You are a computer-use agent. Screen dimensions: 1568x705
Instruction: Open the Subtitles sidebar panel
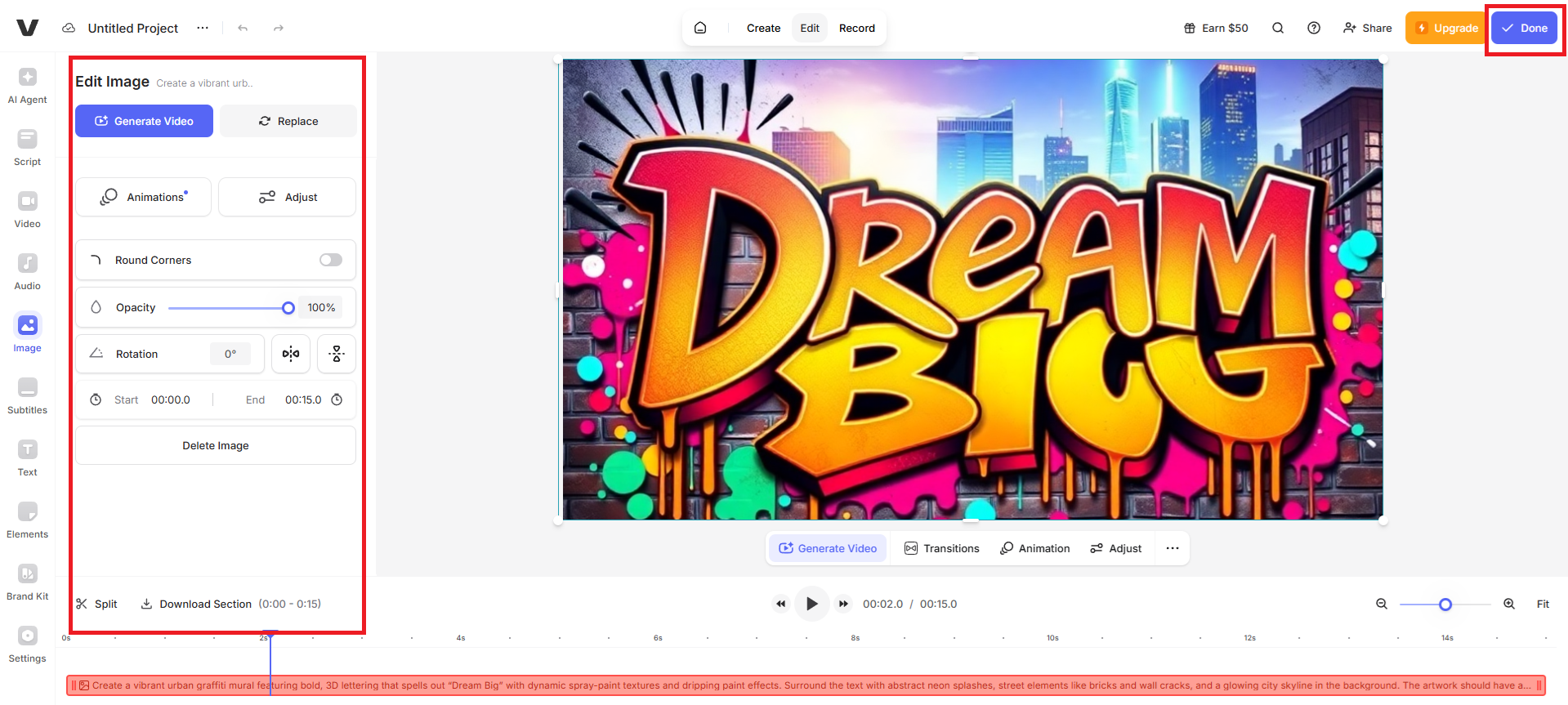click(x=27, y=396)
